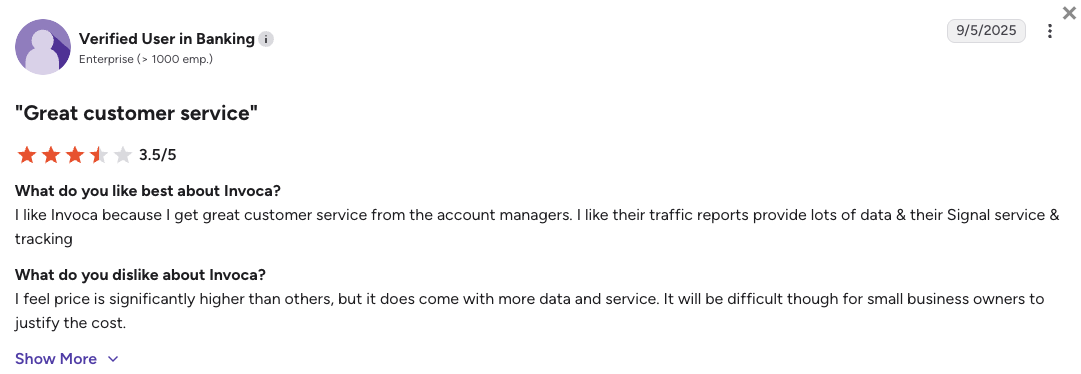Open the "Great customer service" review title
The image size is (1081, 374).
pos(137,113)
